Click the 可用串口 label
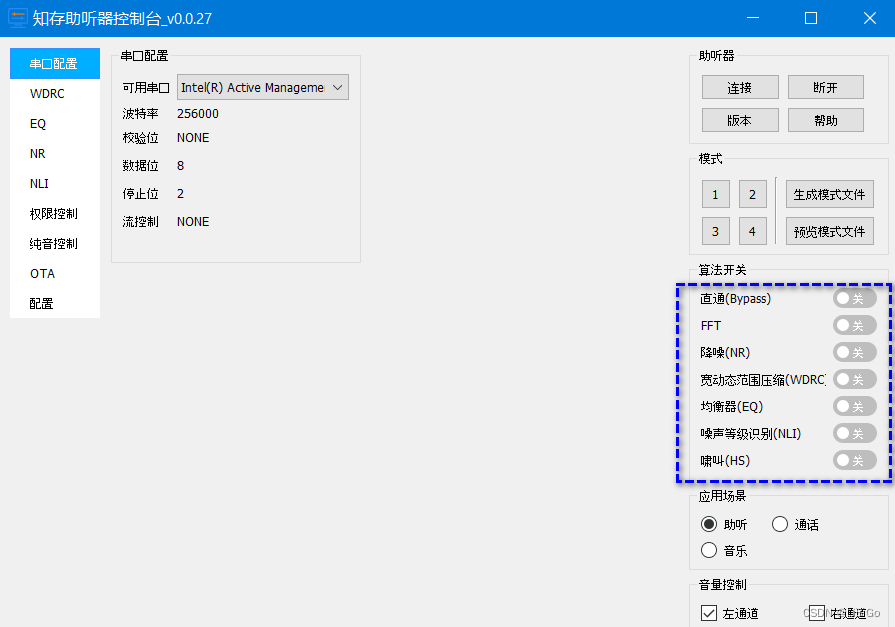Image resolution: width=895 pixels, height=627 pixels. (x=146, y=87)
